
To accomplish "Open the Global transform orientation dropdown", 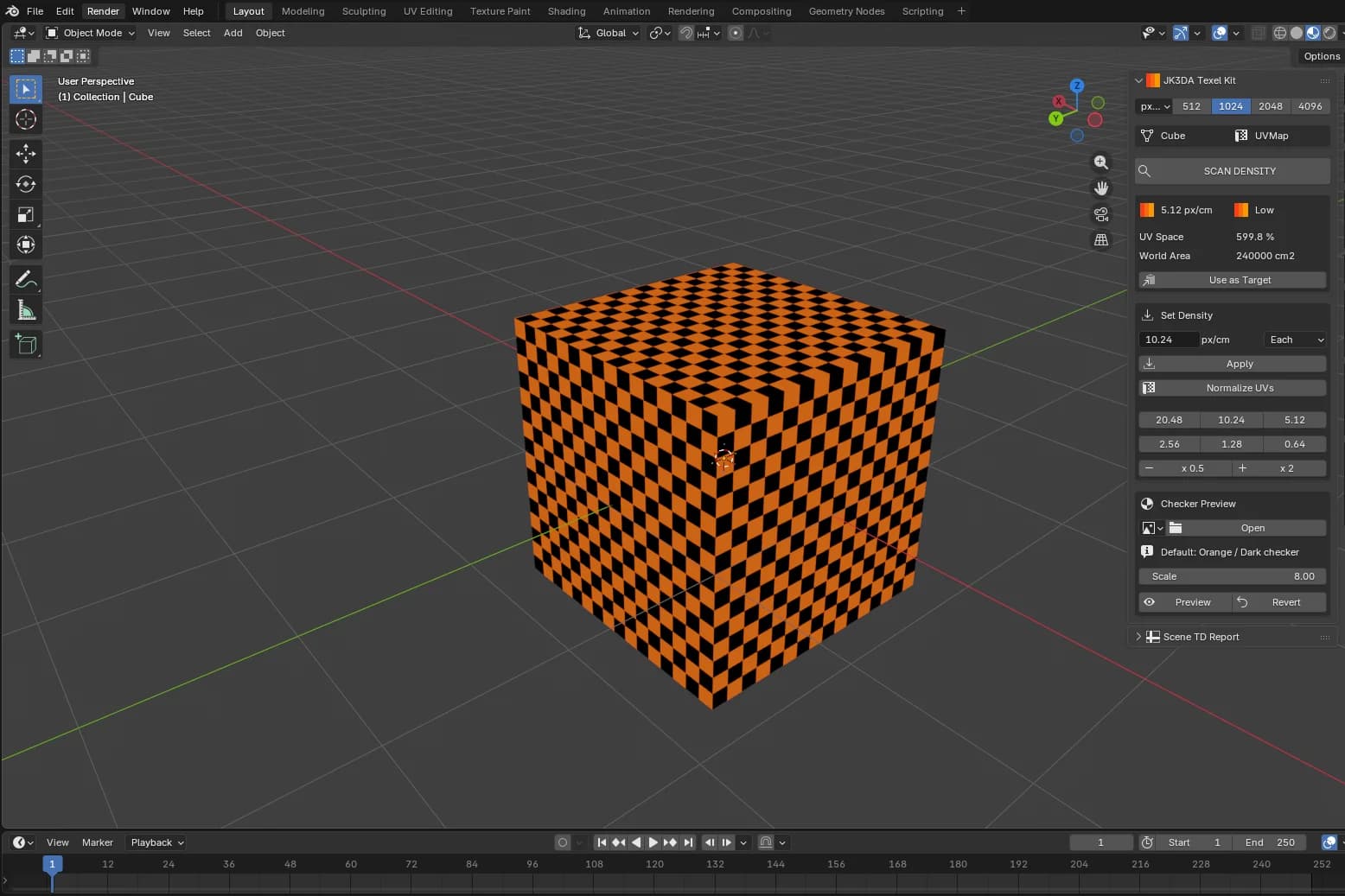I will click(x=609, y=33).
